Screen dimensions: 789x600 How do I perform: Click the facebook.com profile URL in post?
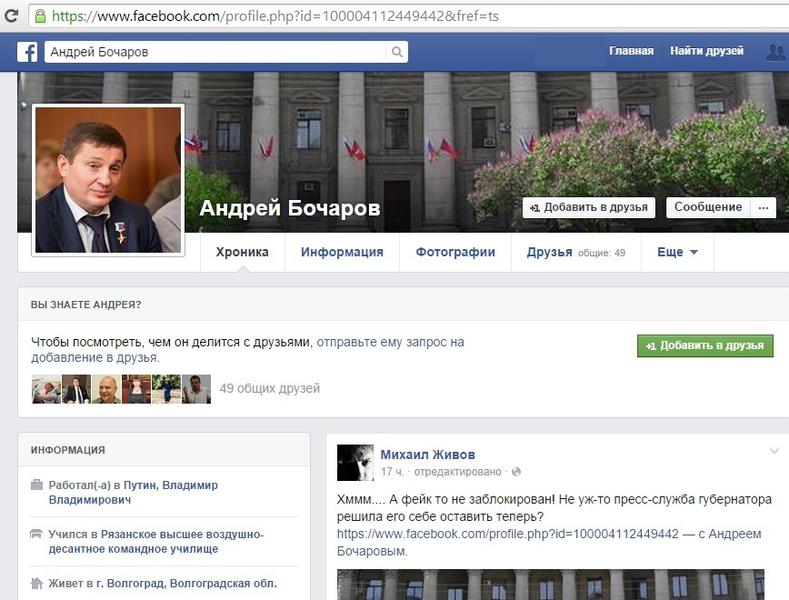508,534
